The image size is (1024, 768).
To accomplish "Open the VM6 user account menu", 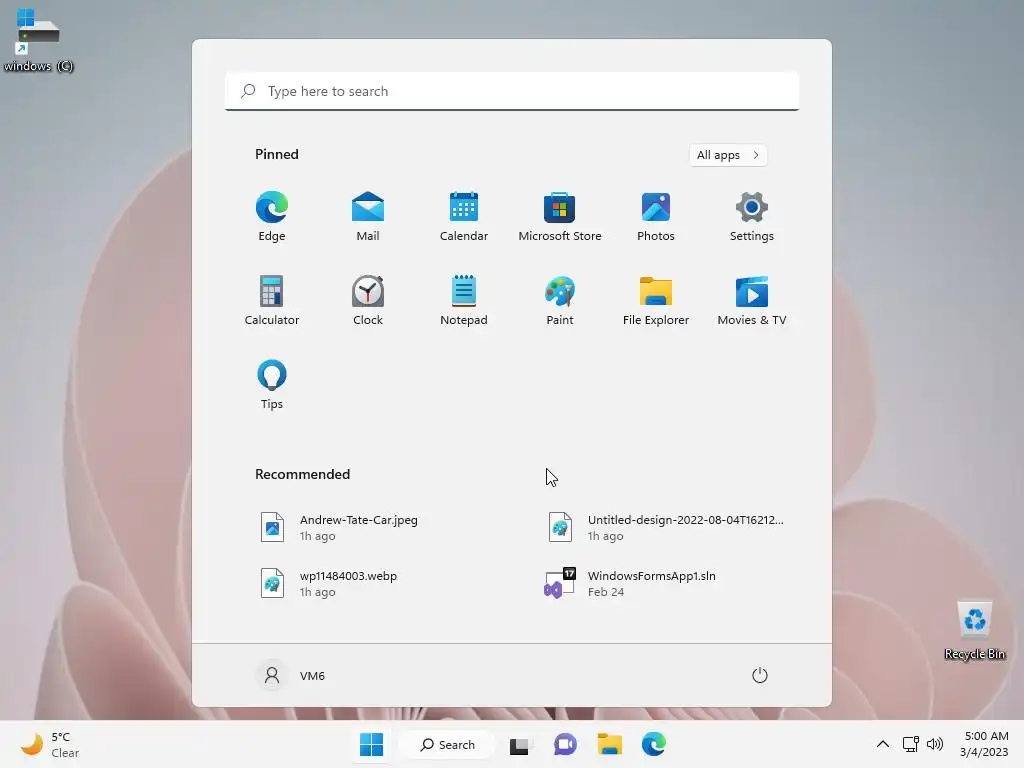I will pyautogui.click(x=291, y=675).
